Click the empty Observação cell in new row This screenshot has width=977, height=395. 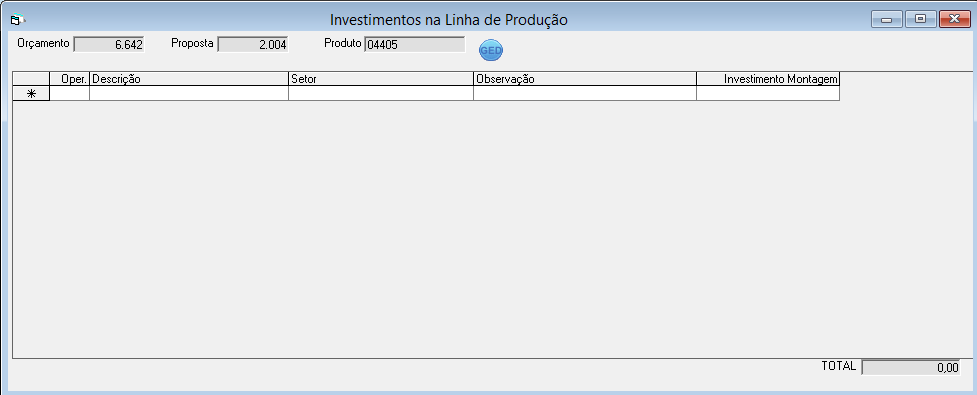point(584,93)
